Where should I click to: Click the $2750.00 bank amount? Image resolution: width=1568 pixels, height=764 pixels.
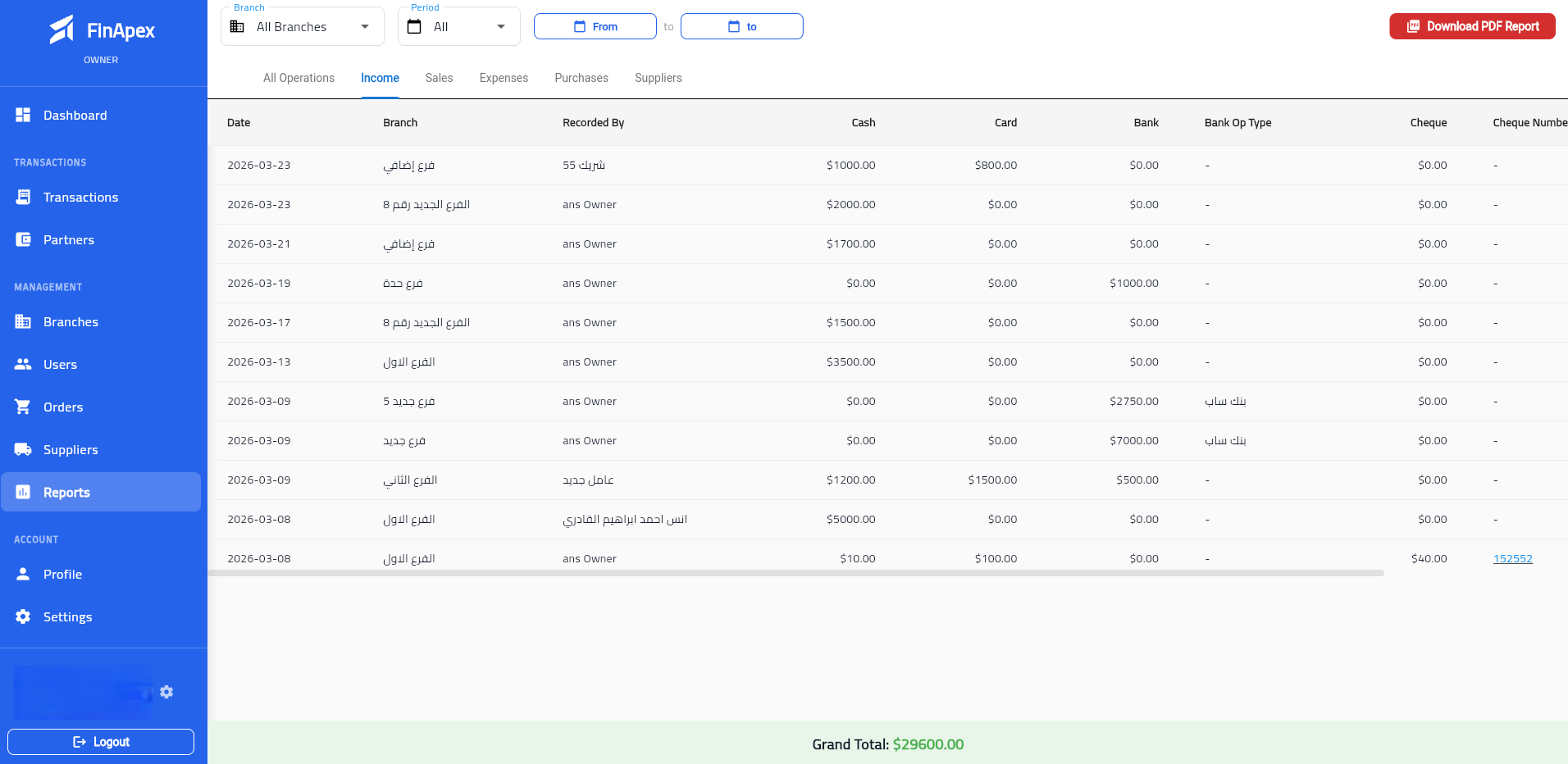1133,401
